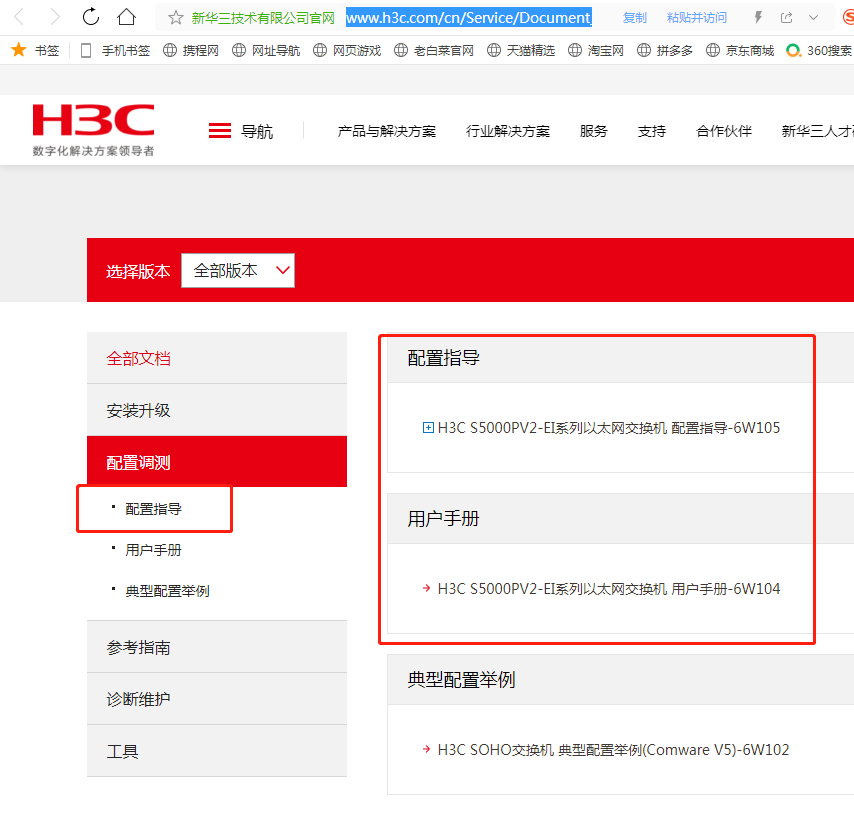Image resolution: width=854 pixels, height=824 pixels.
Task: Click the share icon in address bar
Action: [x=786, y=17]
